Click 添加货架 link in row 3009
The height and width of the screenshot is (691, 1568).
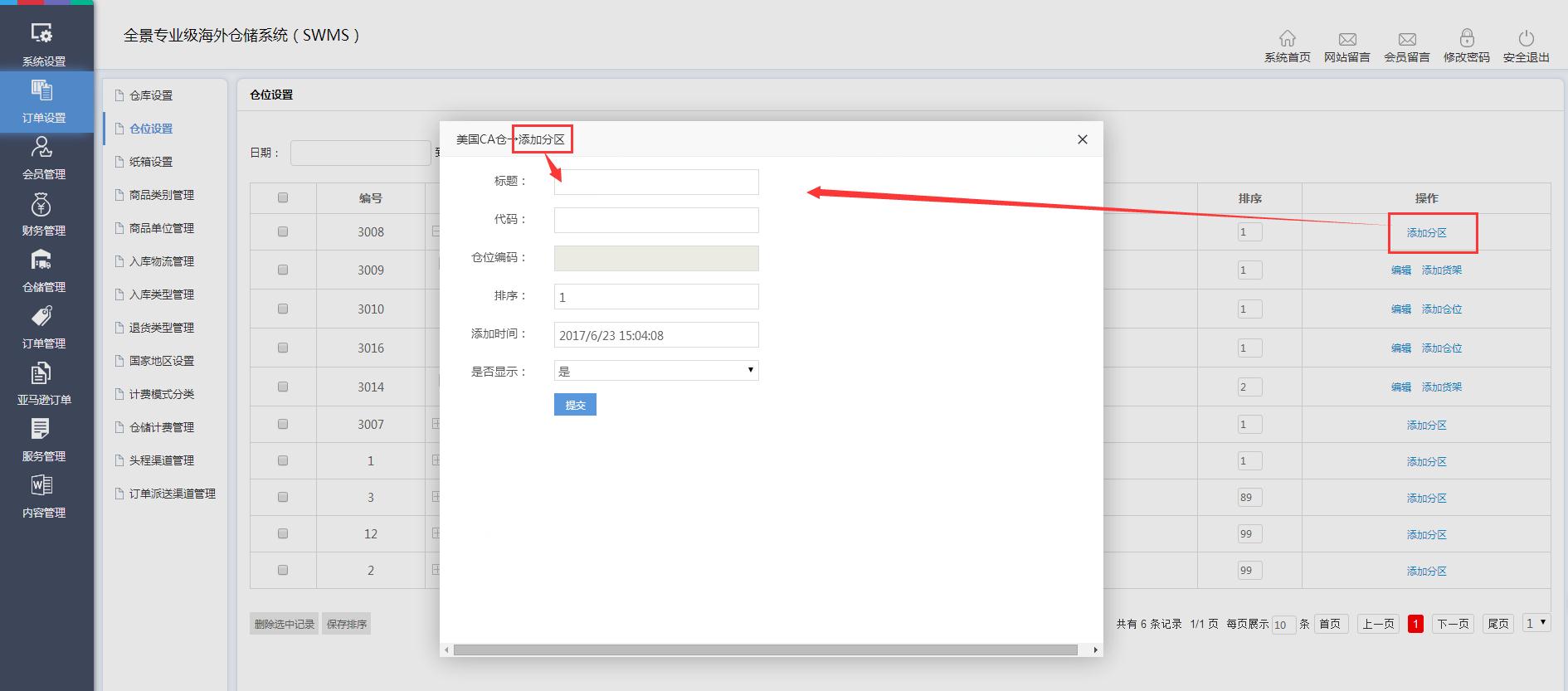[x=1442, y=270]
